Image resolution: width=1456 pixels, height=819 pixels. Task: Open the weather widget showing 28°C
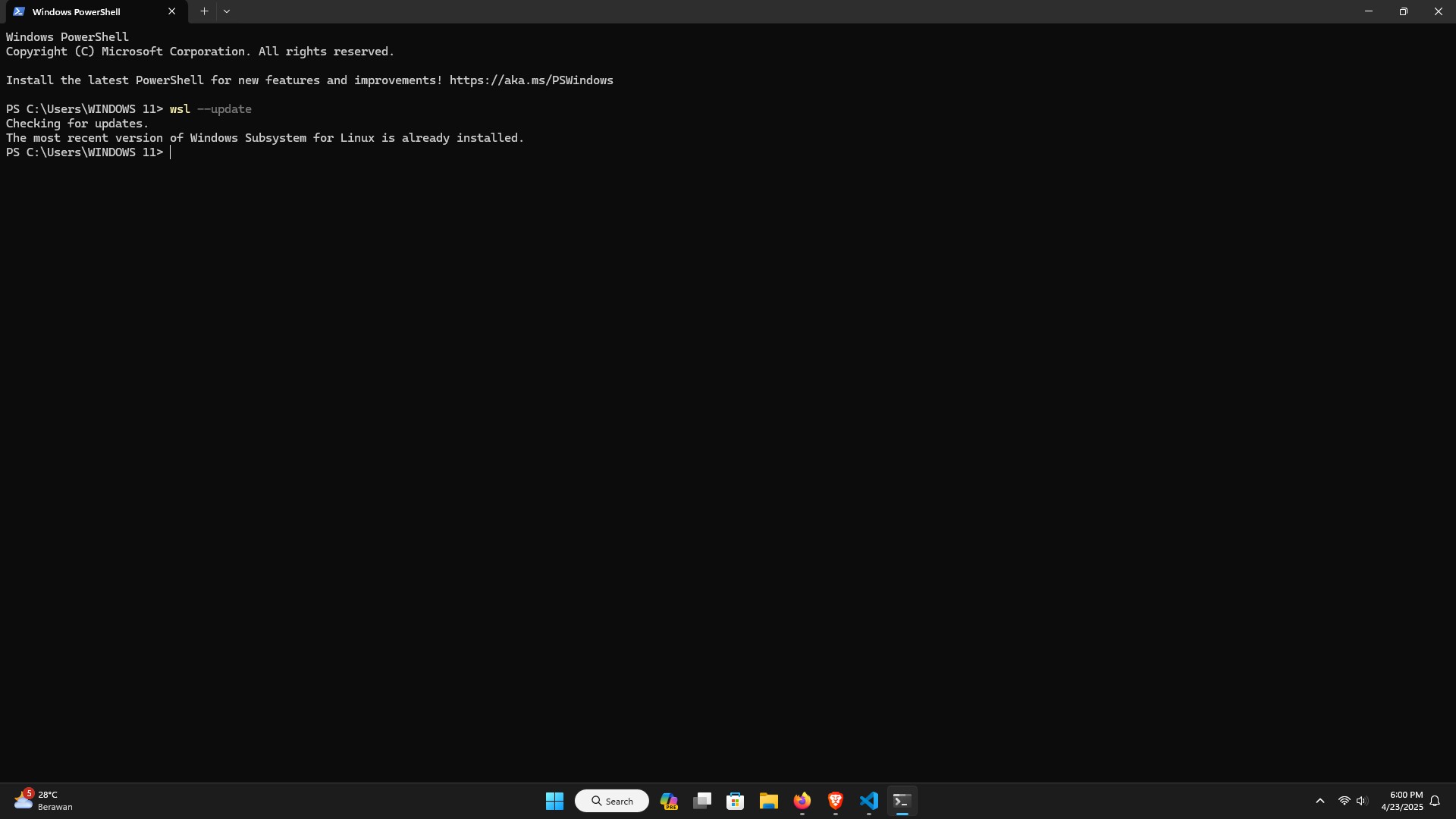click(x=44, y=801)
